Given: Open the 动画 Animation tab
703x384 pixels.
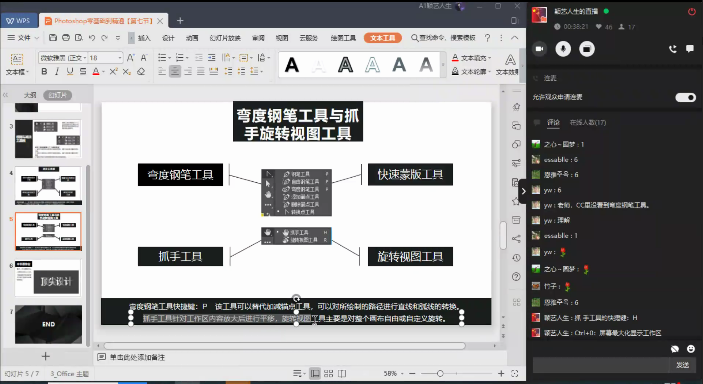Looking at the screenshot, I should click(192, 38).
